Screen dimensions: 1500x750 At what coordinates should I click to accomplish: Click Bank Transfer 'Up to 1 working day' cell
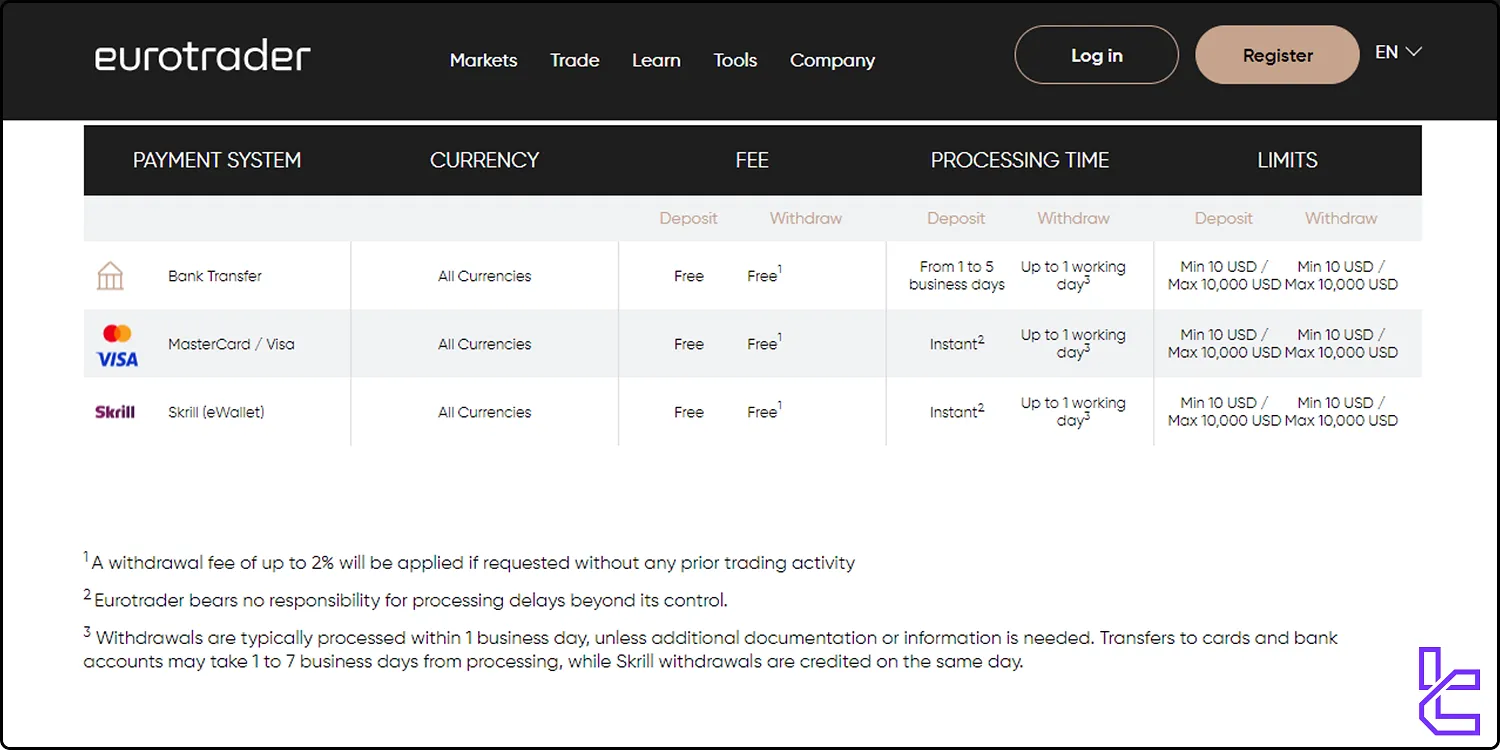tap(1073, 276)
